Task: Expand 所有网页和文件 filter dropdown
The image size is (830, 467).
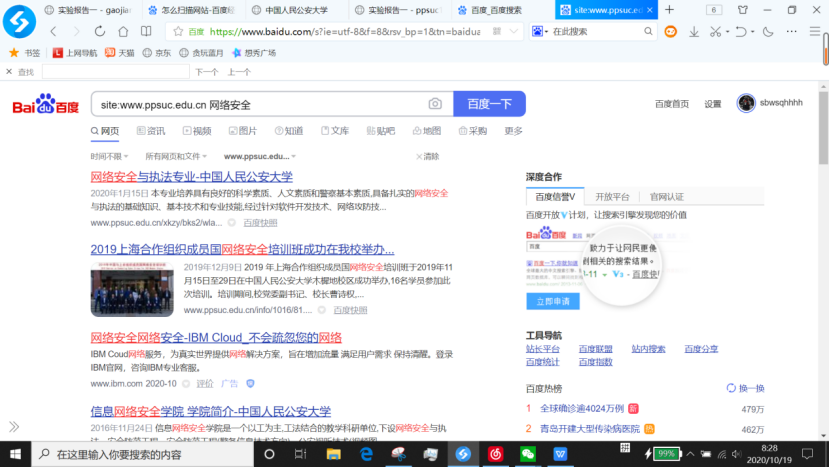Action: 176,156
